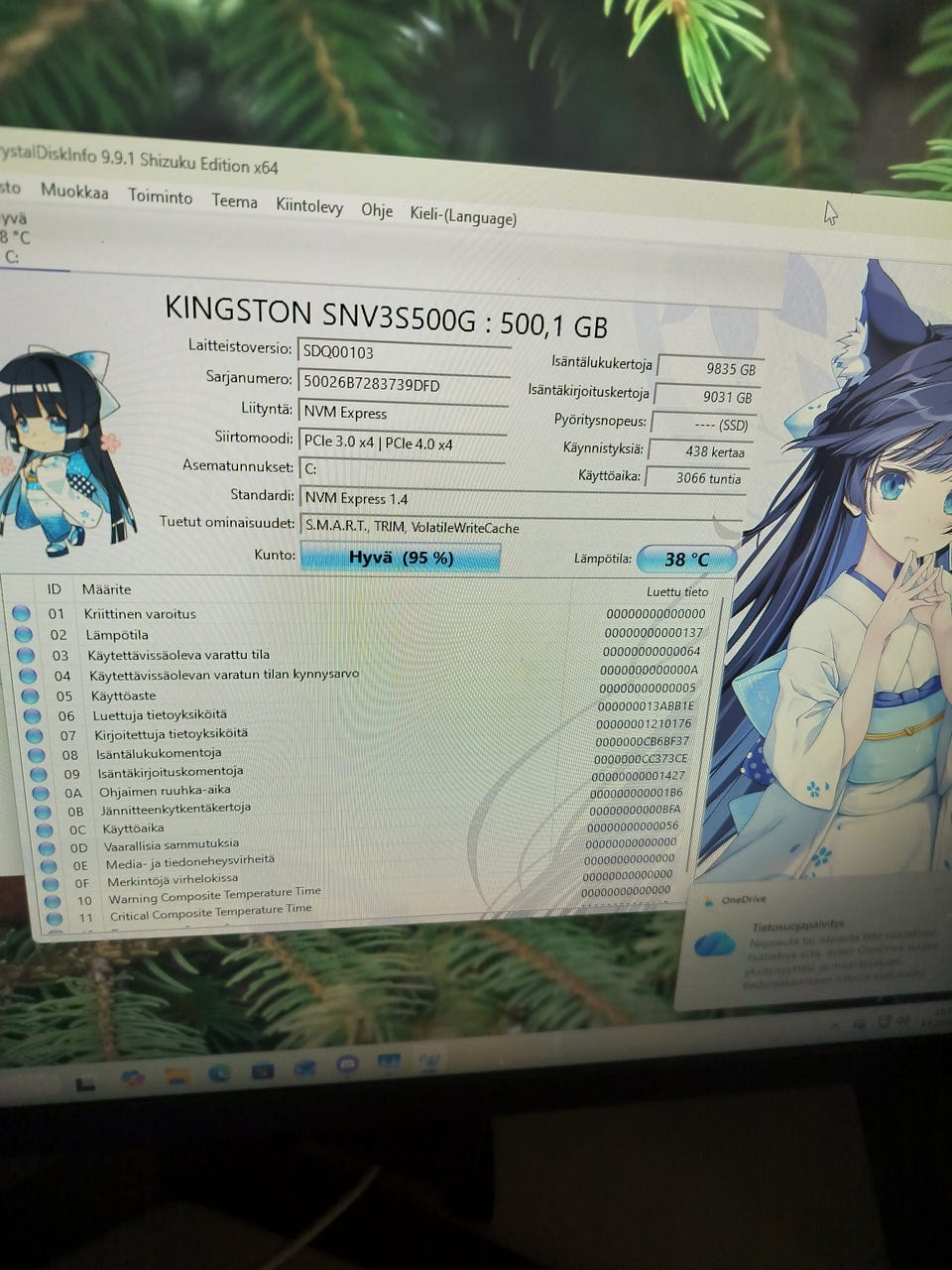Select status orb for 0C Käyttöaika row

(x=45, y=830)
